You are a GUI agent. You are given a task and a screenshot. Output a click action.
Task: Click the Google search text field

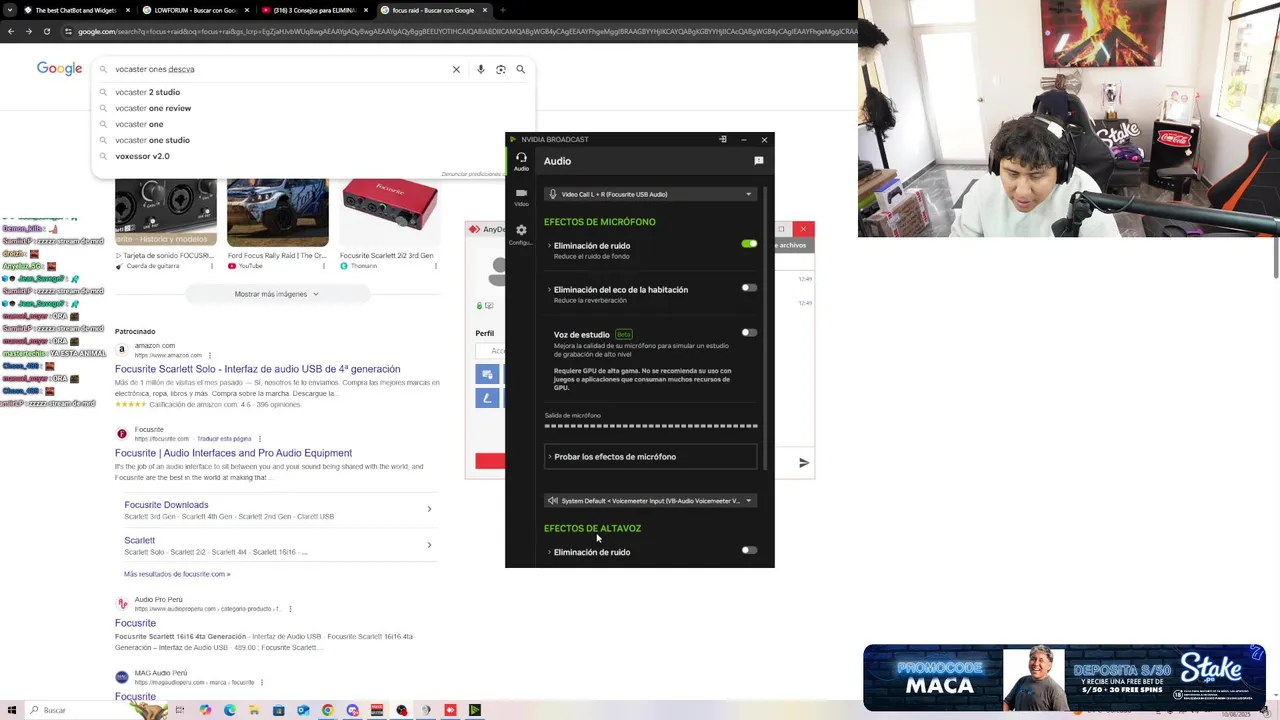coord(280,69)
